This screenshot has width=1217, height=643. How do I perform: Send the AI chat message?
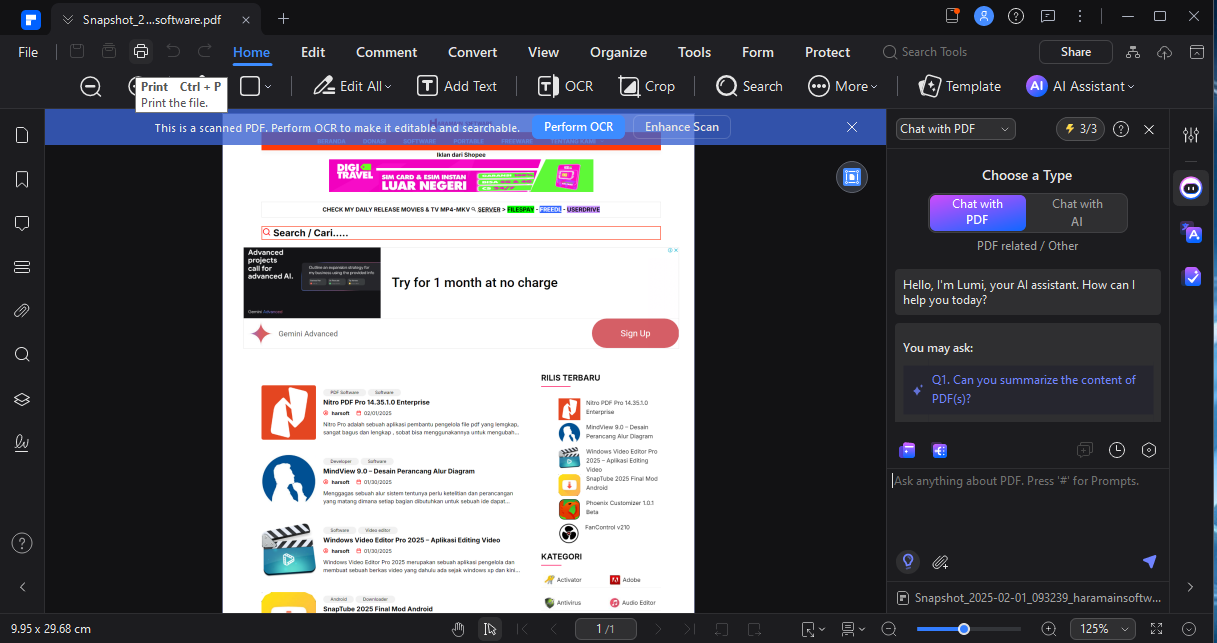pos(1149,562)
